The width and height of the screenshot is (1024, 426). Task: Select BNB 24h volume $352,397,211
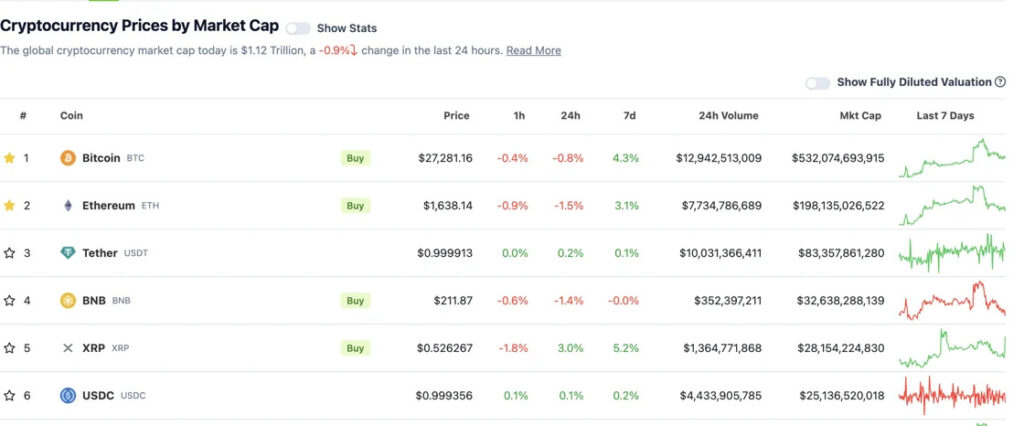(x=728, y=301)
